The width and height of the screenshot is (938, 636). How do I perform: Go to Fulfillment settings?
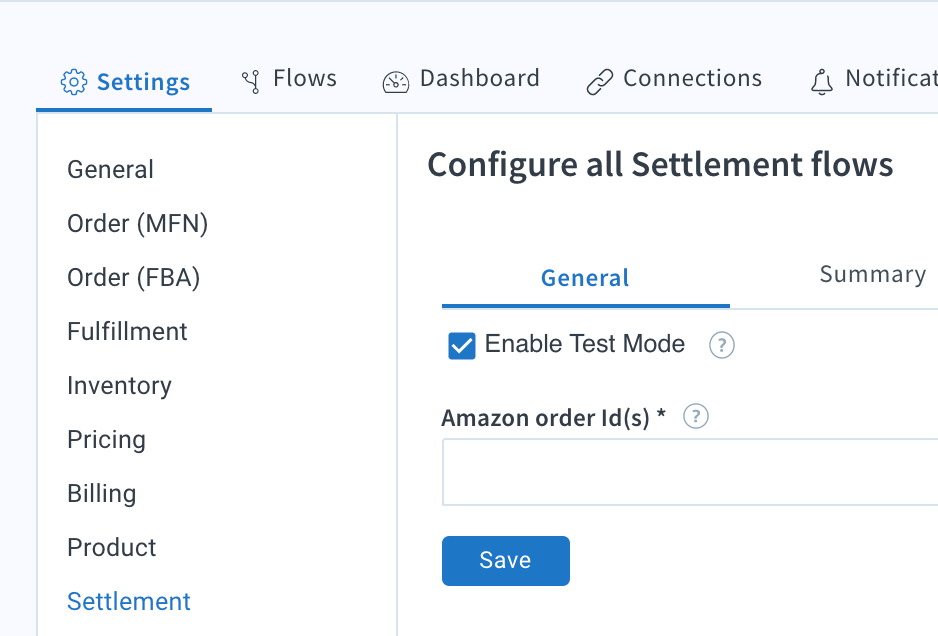(127, 331)
